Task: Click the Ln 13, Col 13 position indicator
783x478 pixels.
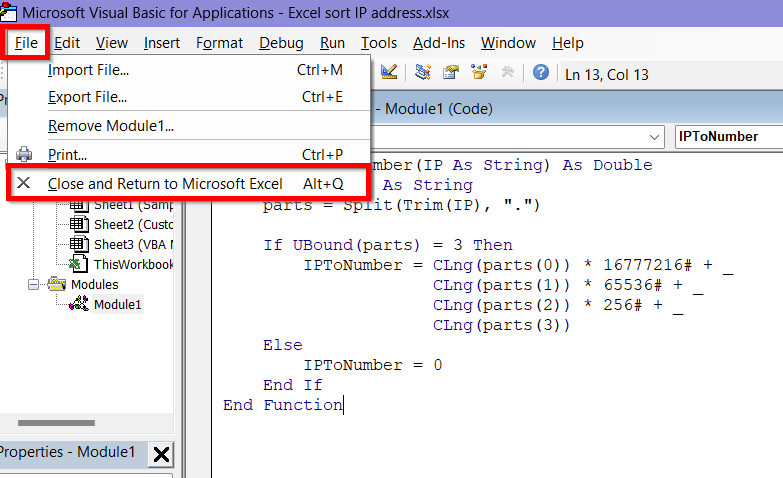Action: click(x=606, y=74)
